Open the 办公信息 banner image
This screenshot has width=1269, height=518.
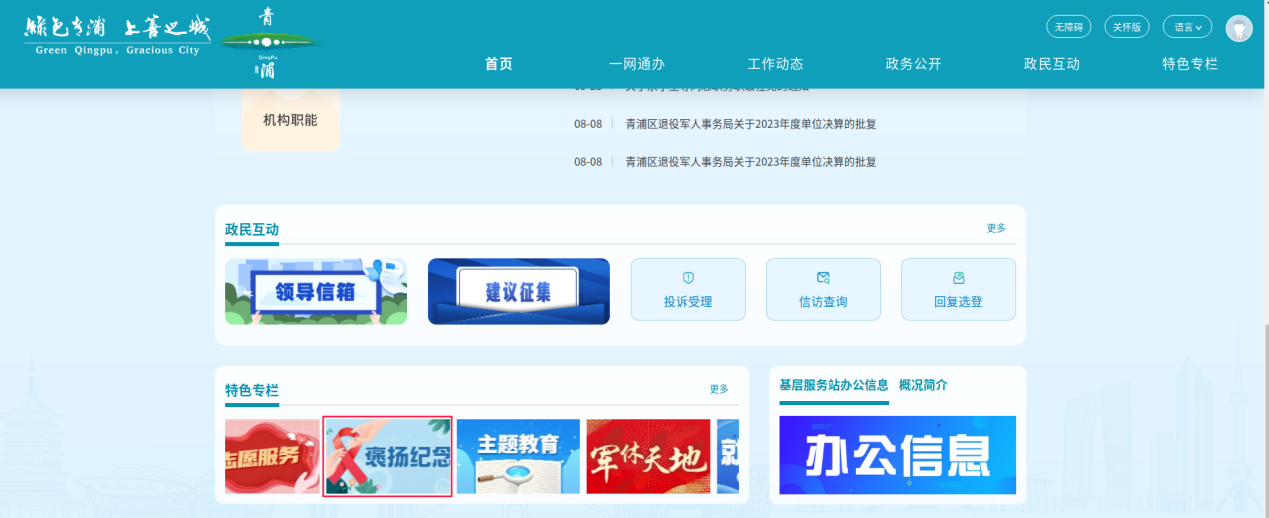pyautogui.click(x=897, y=455)
